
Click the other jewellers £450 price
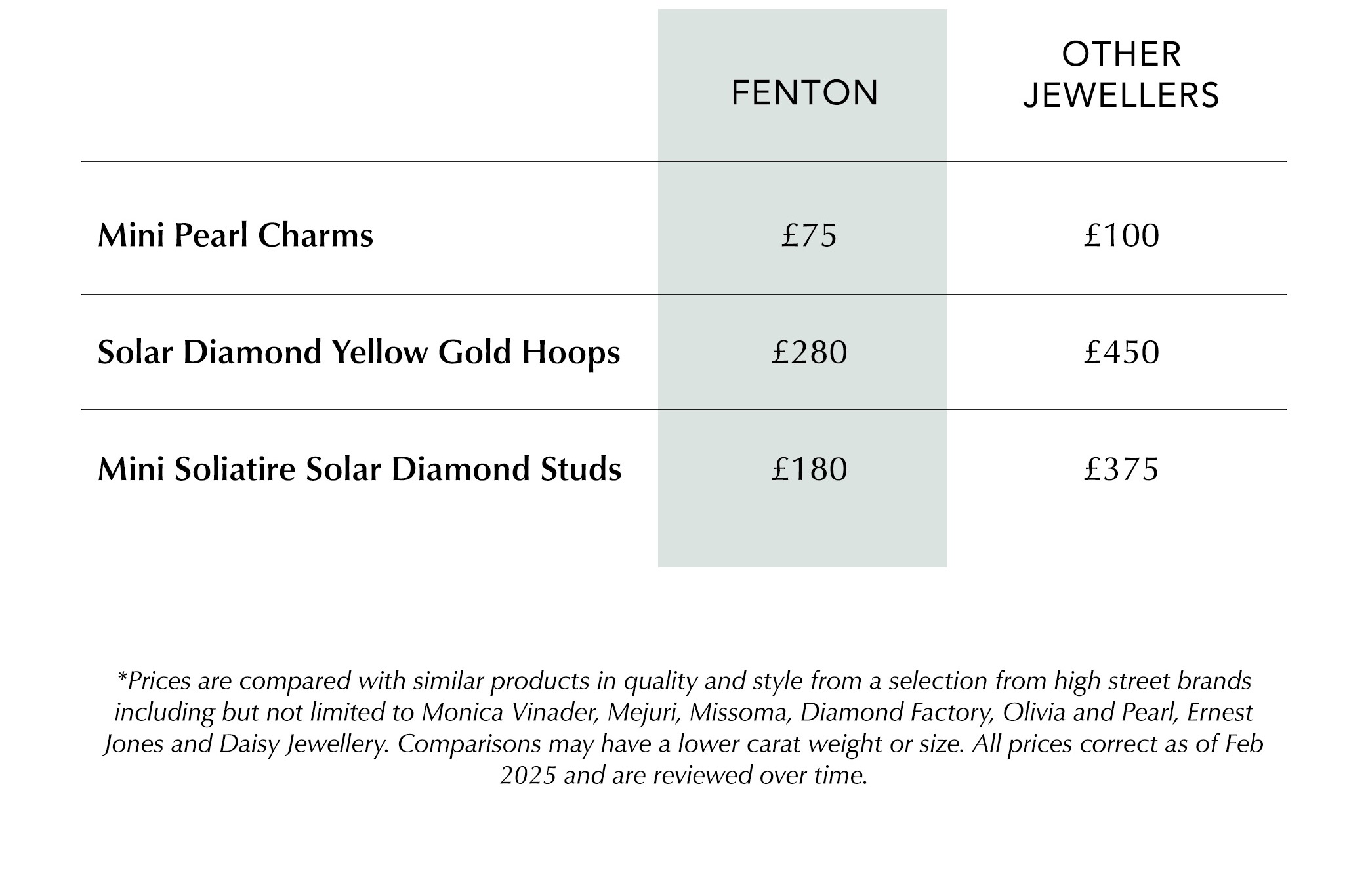tap(1121, 352)
